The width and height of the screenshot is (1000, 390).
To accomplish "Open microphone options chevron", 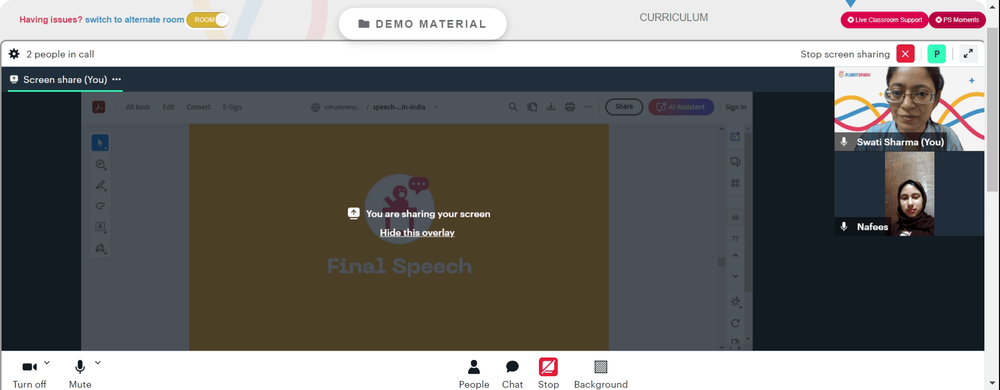I will point(98,363).
